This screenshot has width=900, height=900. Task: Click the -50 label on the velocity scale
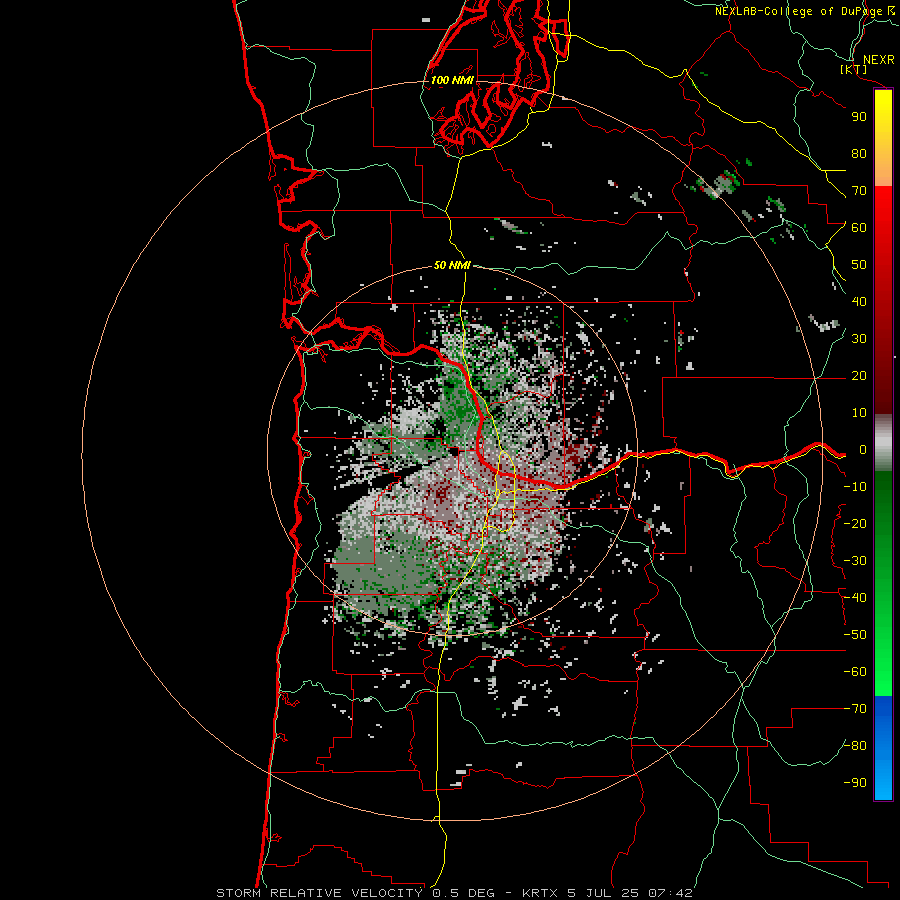(855, 635)
